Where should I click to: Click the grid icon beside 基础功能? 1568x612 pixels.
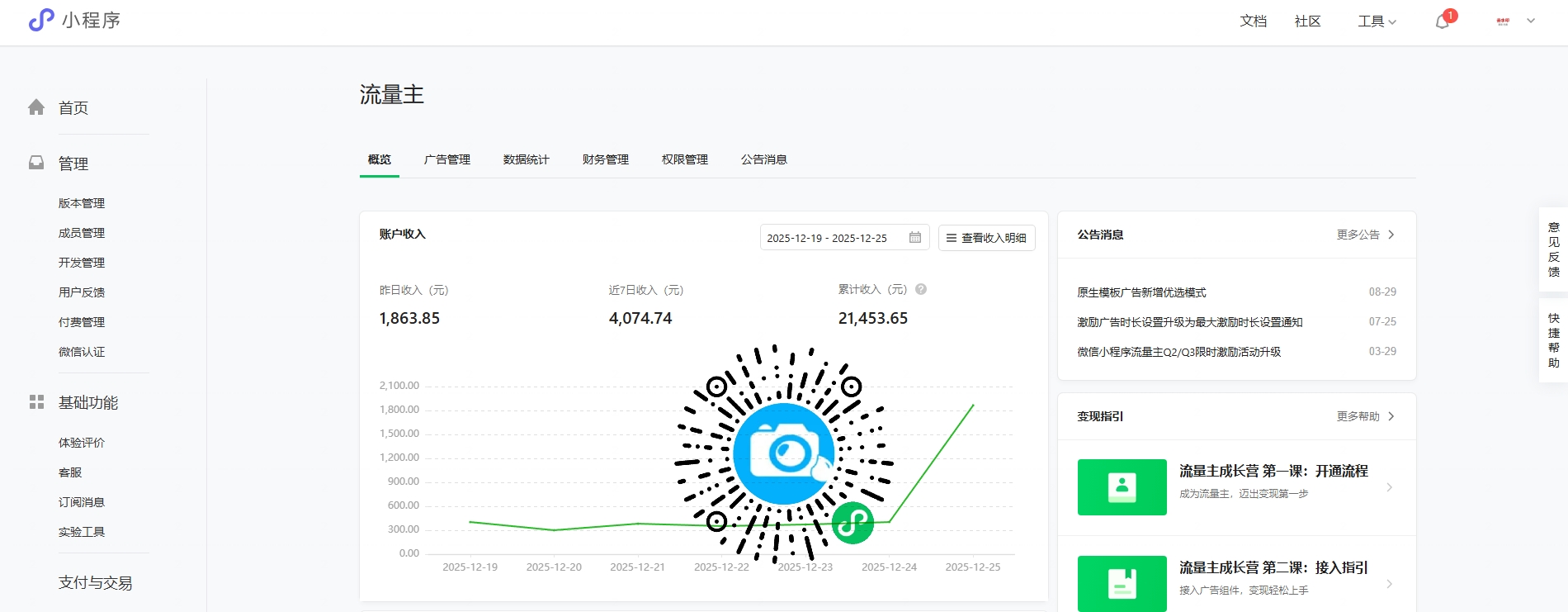click(36, 402)
